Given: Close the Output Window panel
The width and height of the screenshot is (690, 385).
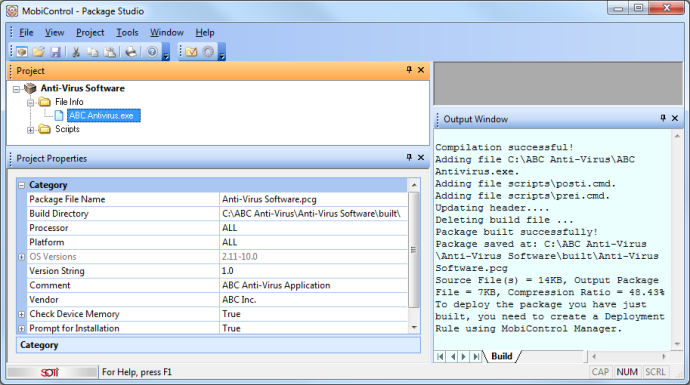Looking at the screenshot, I should point(675,118).
